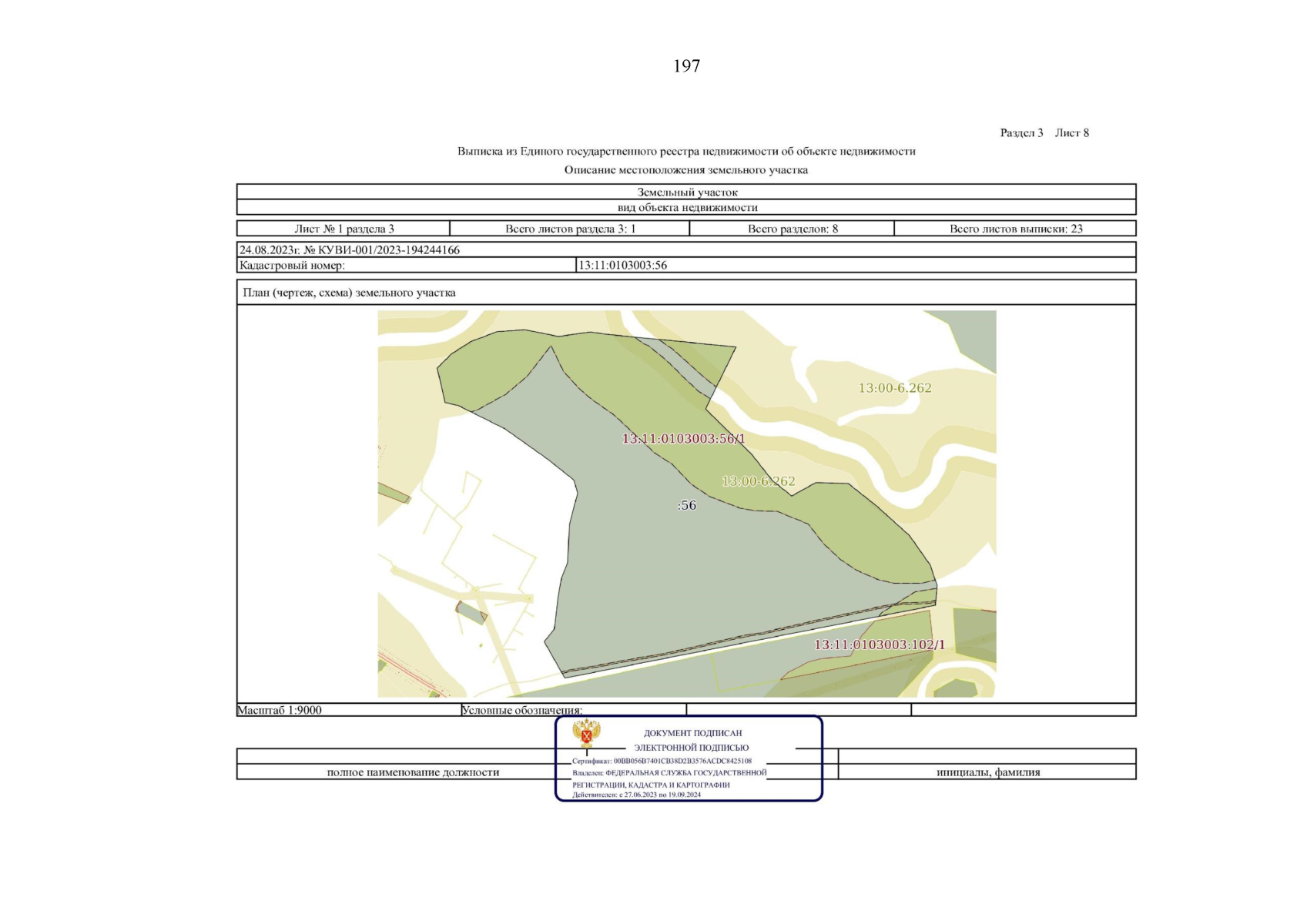Select the 'Лист № 1 раздела 3' cell

click(x=344, y=229)
